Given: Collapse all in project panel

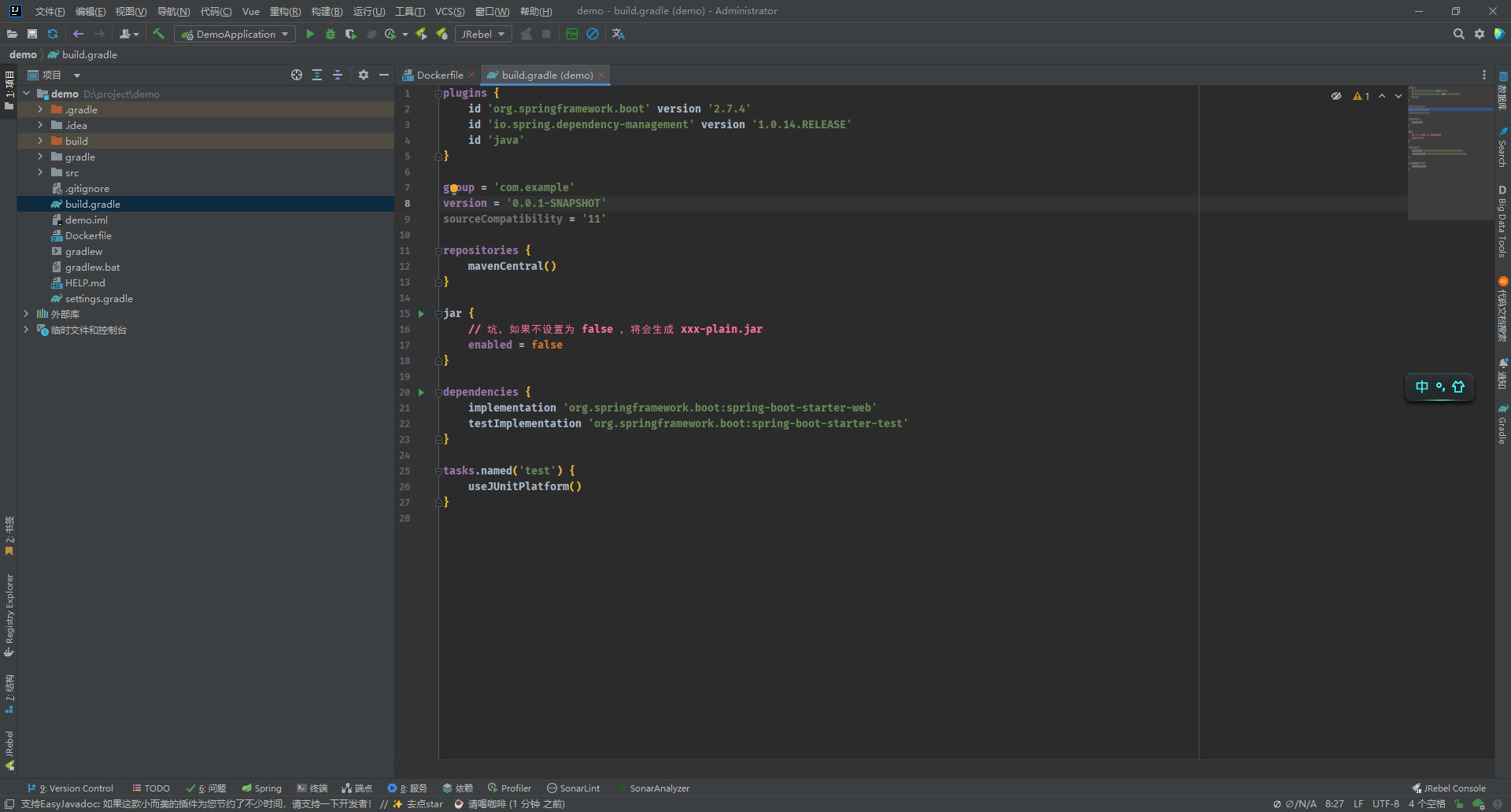Looking at the screenshot, I should 338,75.
